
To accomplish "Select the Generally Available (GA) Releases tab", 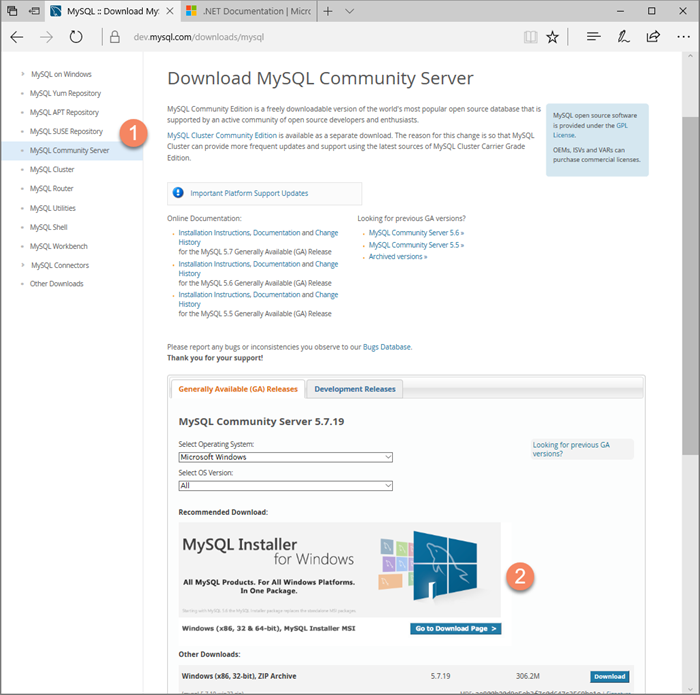I will pos(238,389).
